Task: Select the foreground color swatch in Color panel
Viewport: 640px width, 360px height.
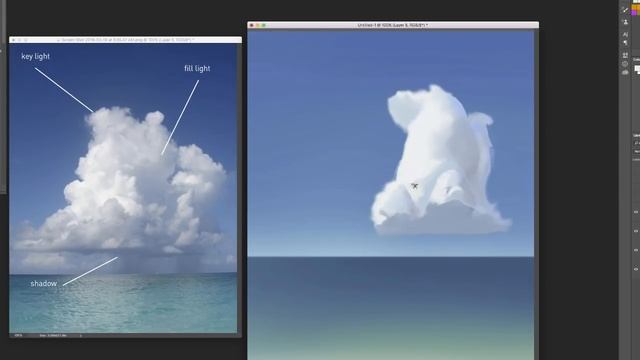Action: (x=637, y=69)
